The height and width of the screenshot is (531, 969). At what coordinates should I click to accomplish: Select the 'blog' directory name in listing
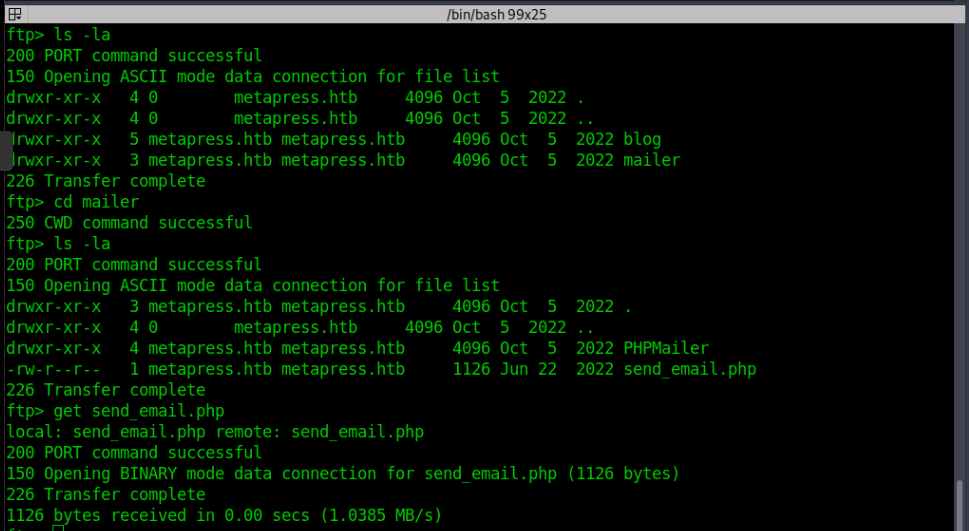(642, 139)
